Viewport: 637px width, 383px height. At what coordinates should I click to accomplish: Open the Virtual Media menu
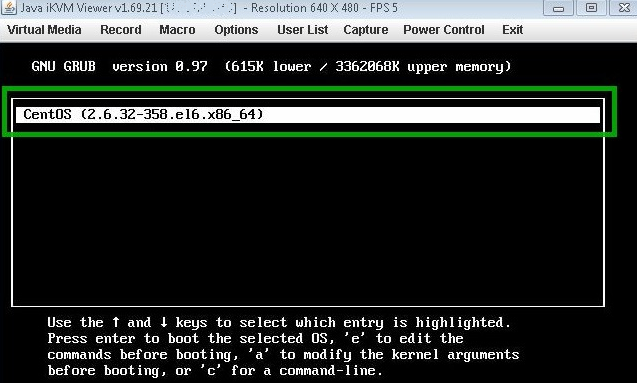coord(44,30)
